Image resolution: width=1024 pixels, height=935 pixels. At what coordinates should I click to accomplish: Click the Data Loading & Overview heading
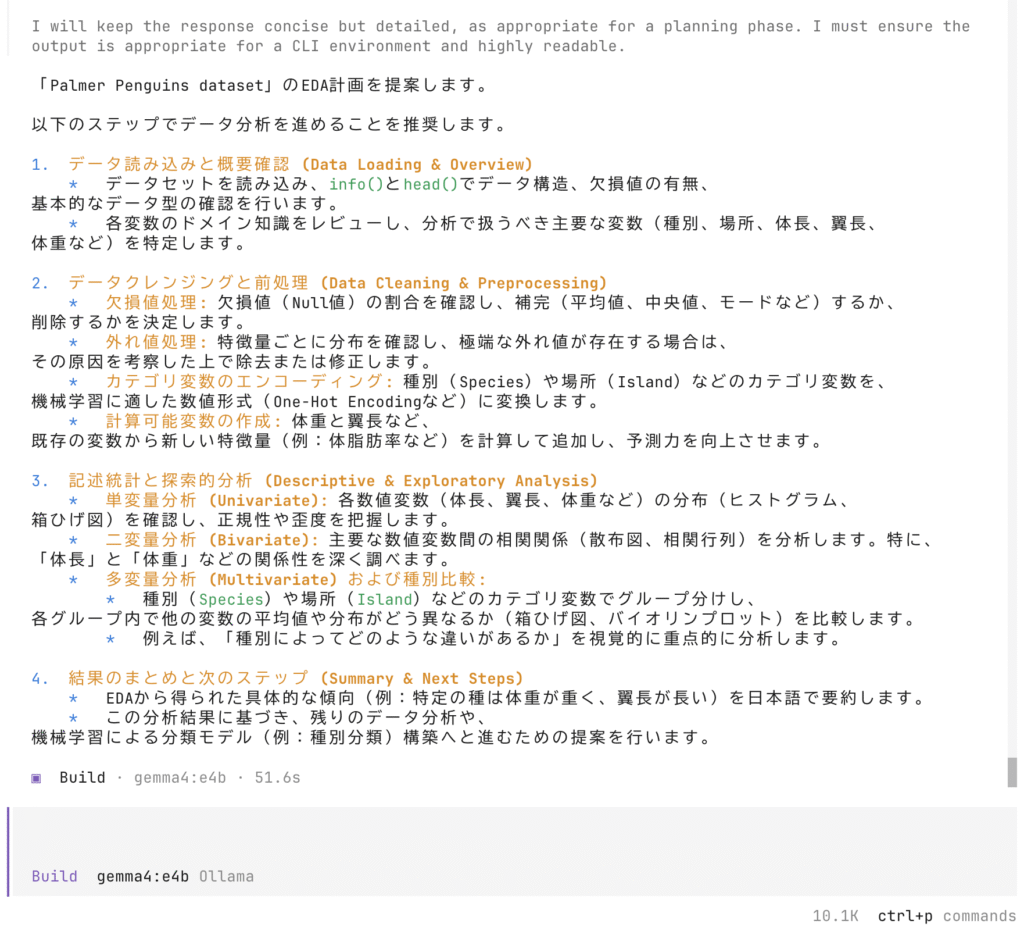click(x=300, y=164)
